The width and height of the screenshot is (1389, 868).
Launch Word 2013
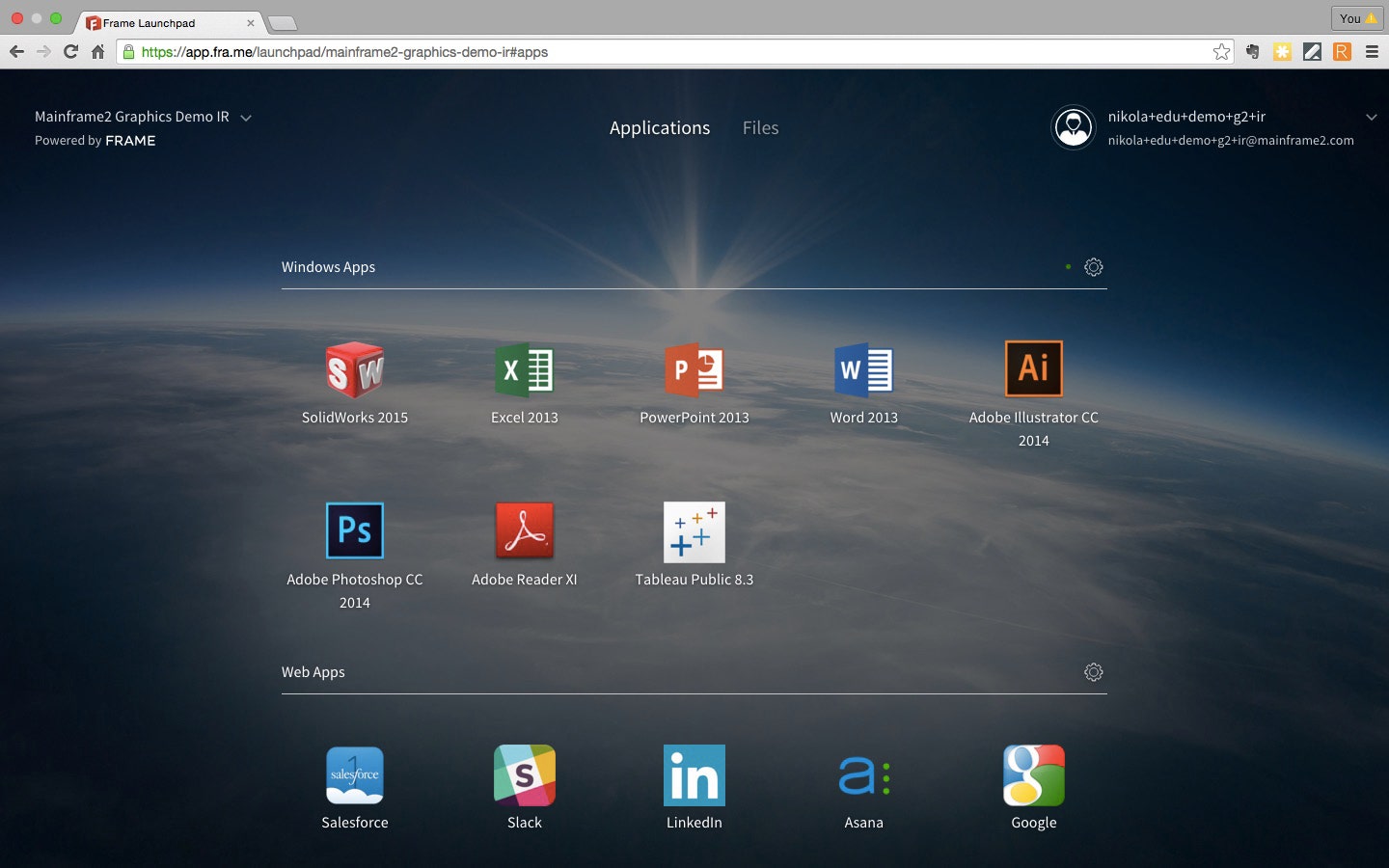pyautogui.click(x=864, y=370)
